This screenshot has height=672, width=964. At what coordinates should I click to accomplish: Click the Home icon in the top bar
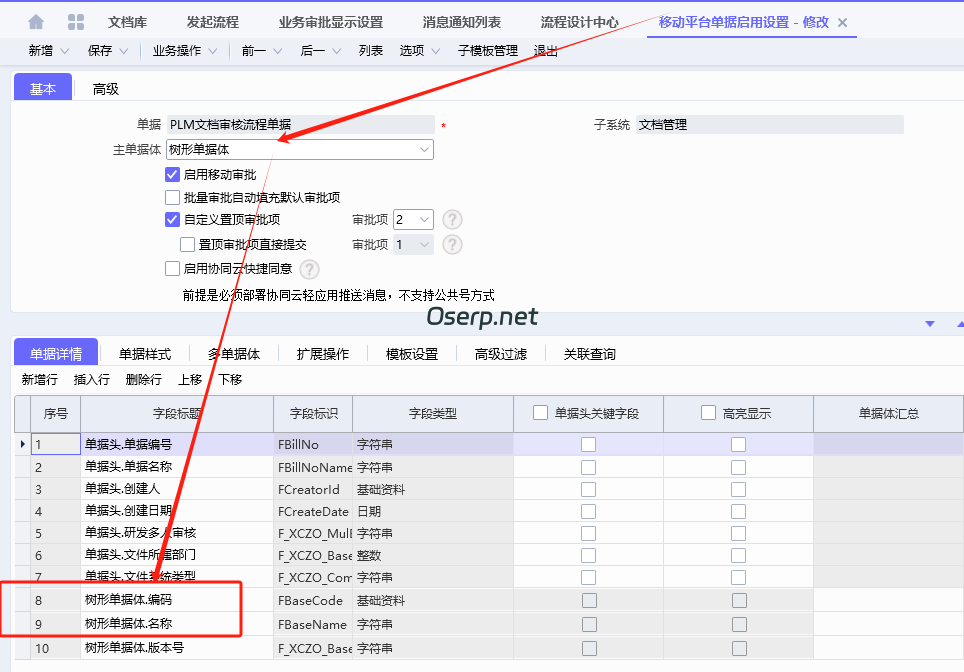click(34, 20)
